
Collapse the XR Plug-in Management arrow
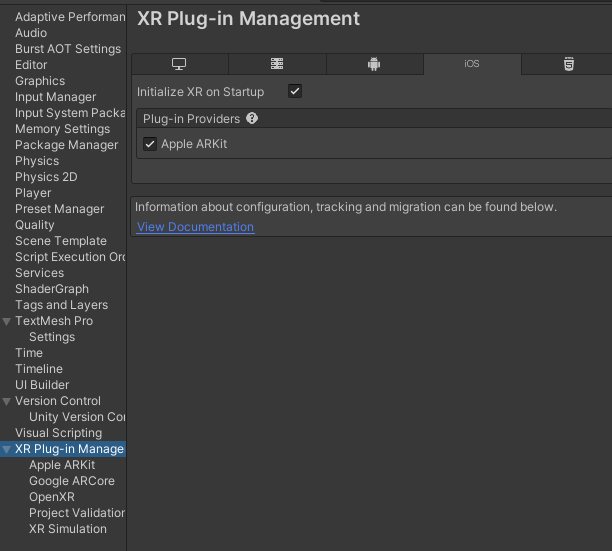(x=7, y=449)
